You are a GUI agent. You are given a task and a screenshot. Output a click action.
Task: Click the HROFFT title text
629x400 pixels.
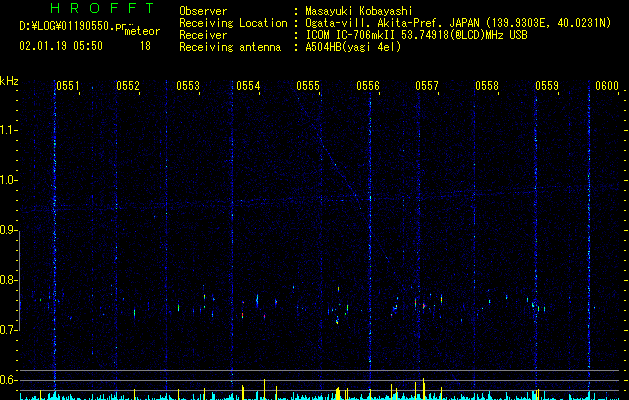[102, 8]
